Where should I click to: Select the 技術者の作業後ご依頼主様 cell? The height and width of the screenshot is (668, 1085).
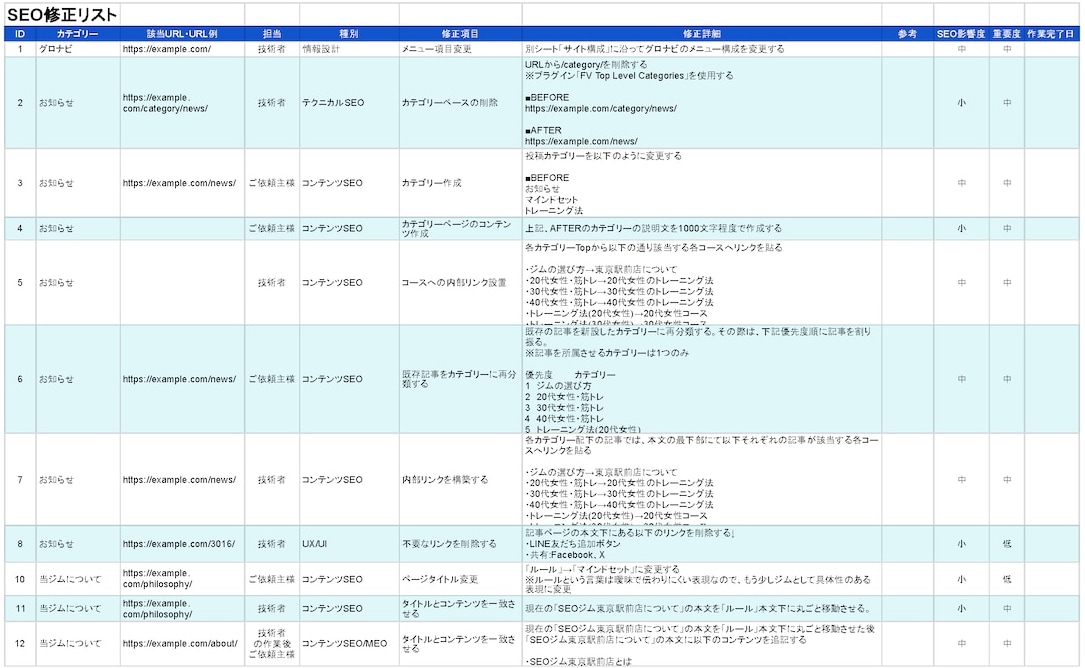[272, 644]
